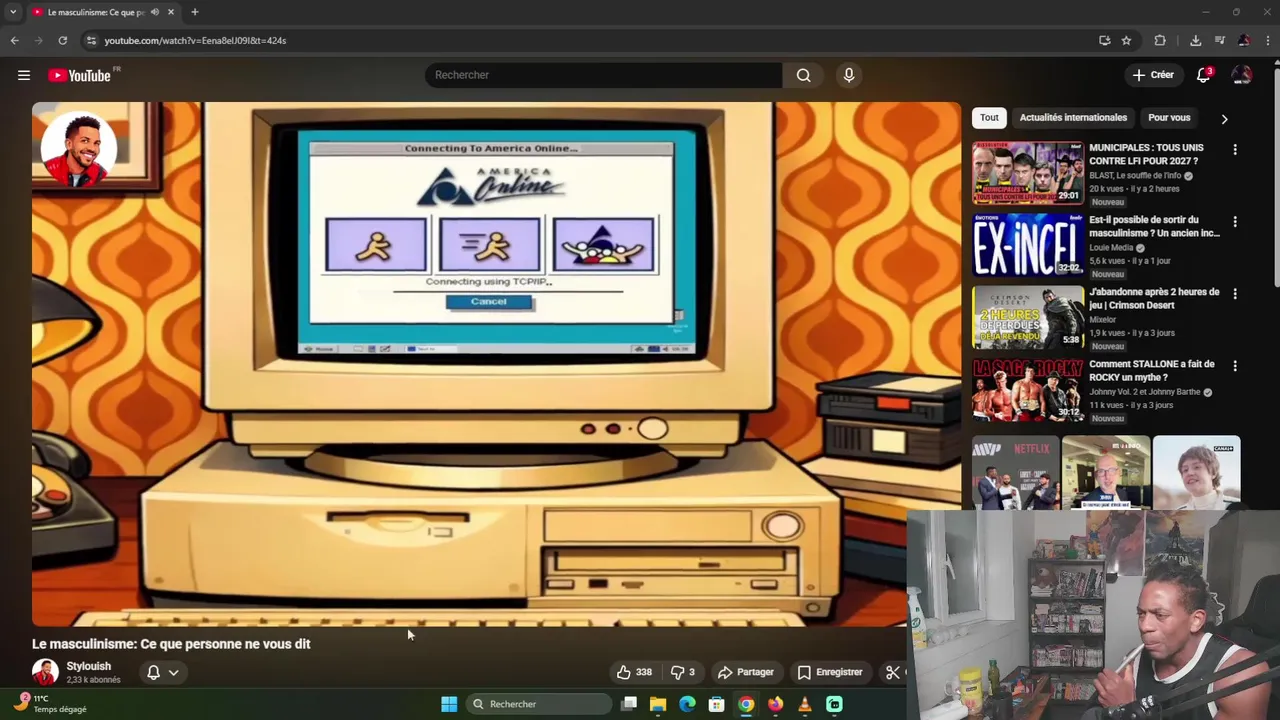This screenshot has height=720, width=1280.
Task: Click install app icon in address bar
Action: coord(1104,40)
